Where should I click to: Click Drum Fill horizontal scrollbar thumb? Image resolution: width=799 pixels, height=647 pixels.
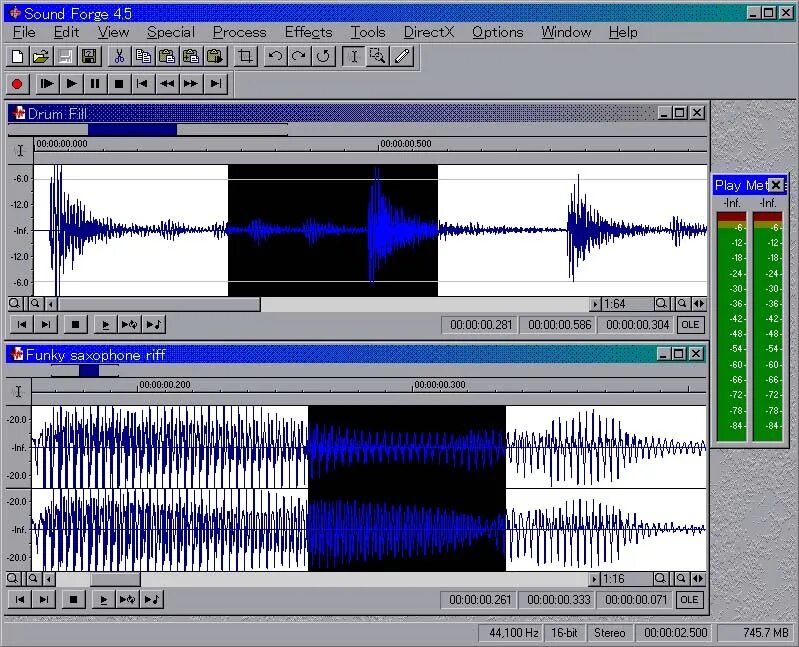pos(159,304)
